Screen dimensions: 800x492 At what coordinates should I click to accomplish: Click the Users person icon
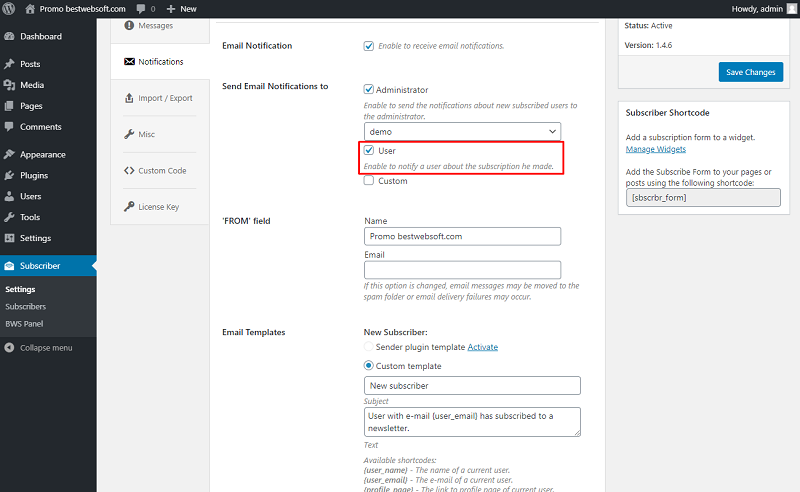coord(9,196)
